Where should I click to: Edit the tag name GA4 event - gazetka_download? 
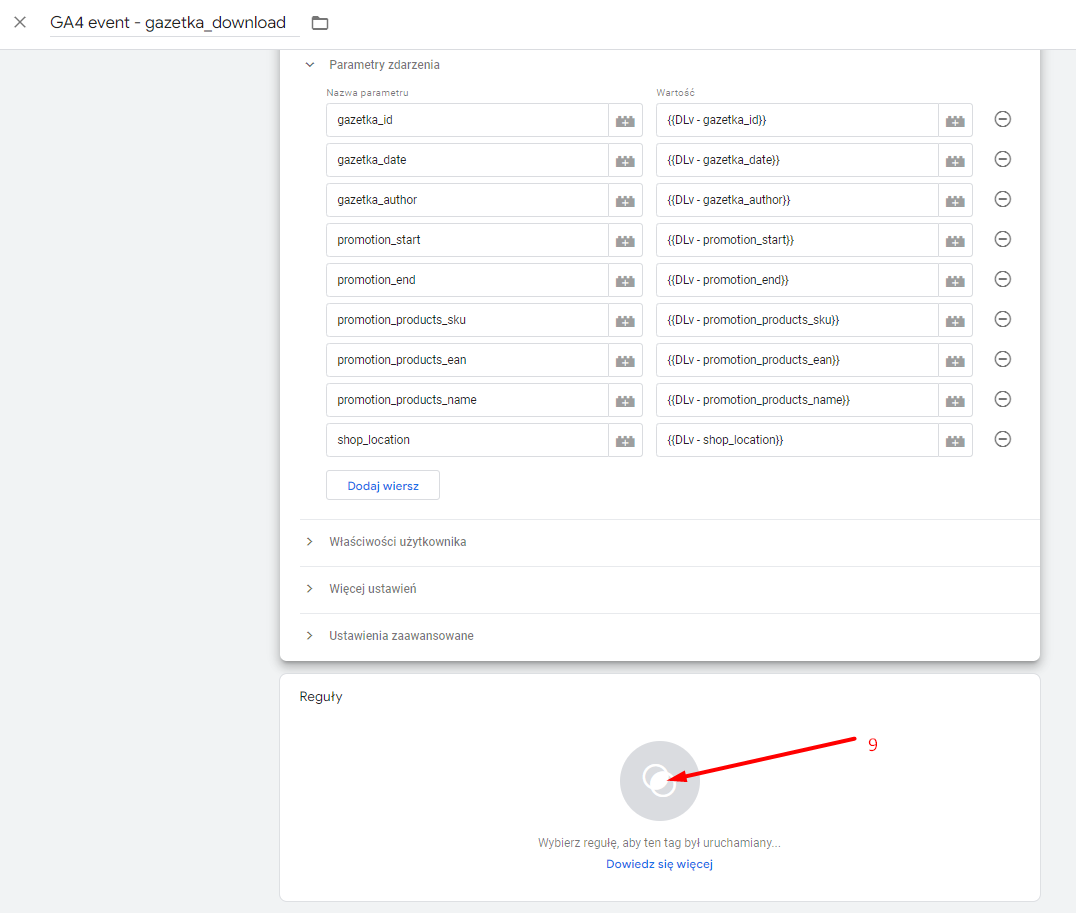click(168, 23)
